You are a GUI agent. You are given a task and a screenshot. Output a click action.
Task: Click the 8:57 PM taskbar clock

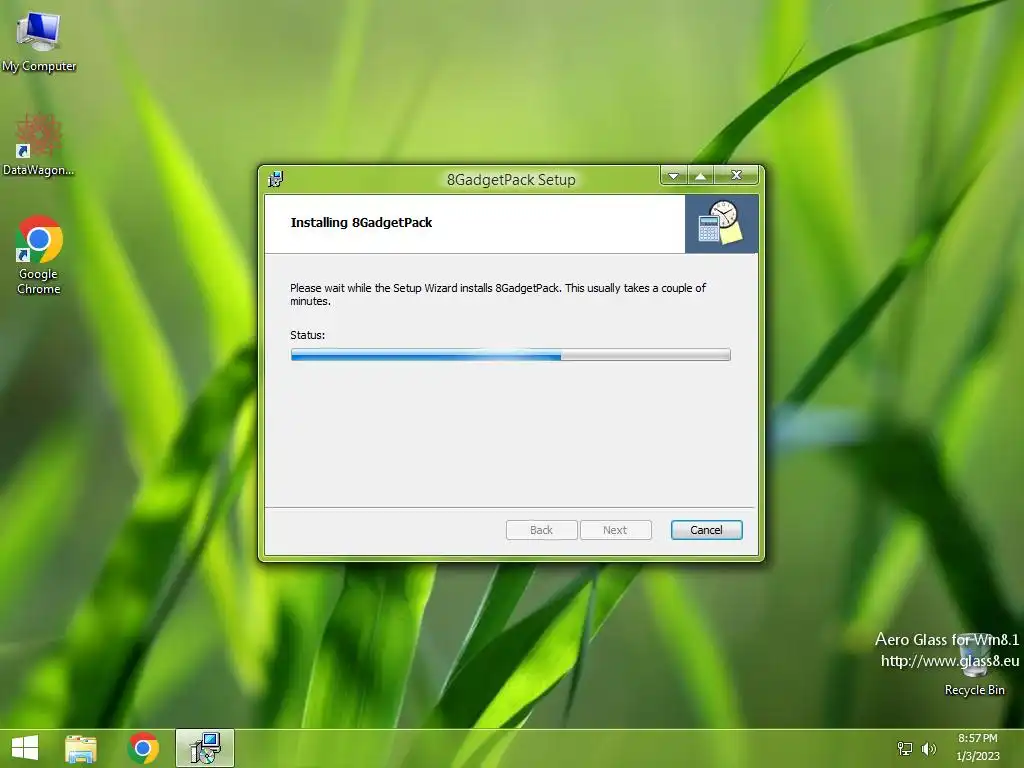click(978, 747)
